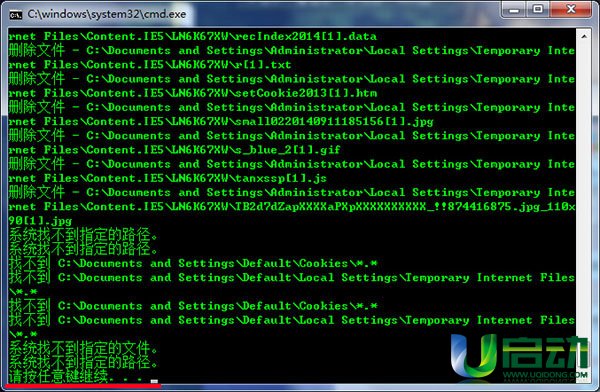Click the line ending r[1].txt
The width and height of the screenshot is (600, 392).
coord(150,65)
